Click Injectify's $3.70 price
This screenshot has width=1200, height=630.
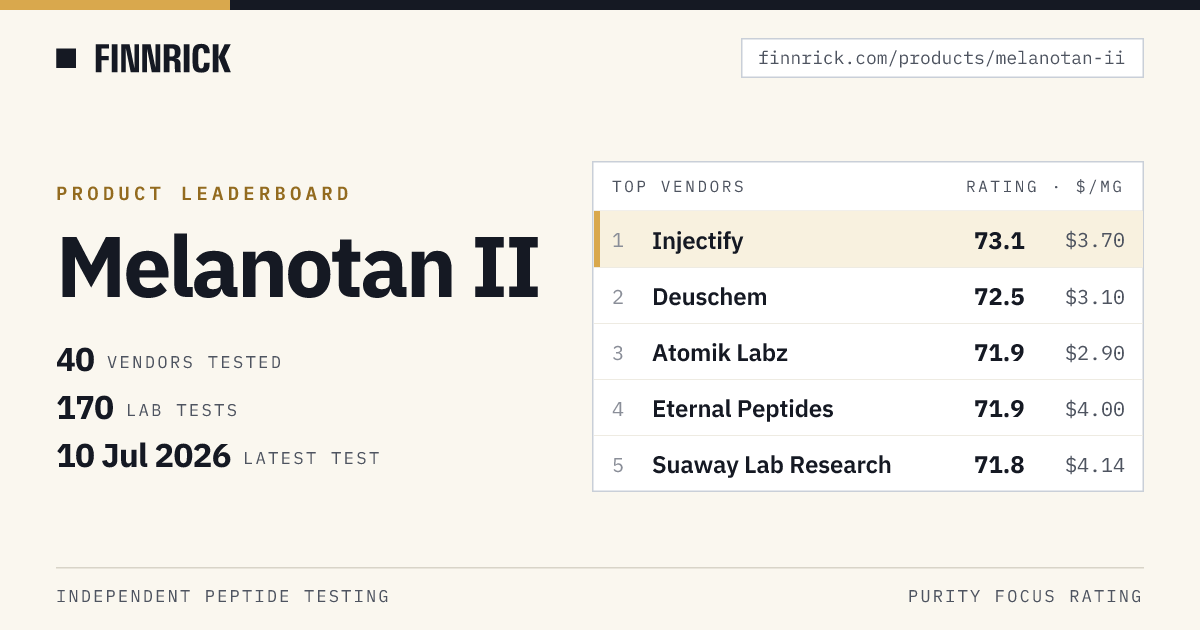point(1095,241)
